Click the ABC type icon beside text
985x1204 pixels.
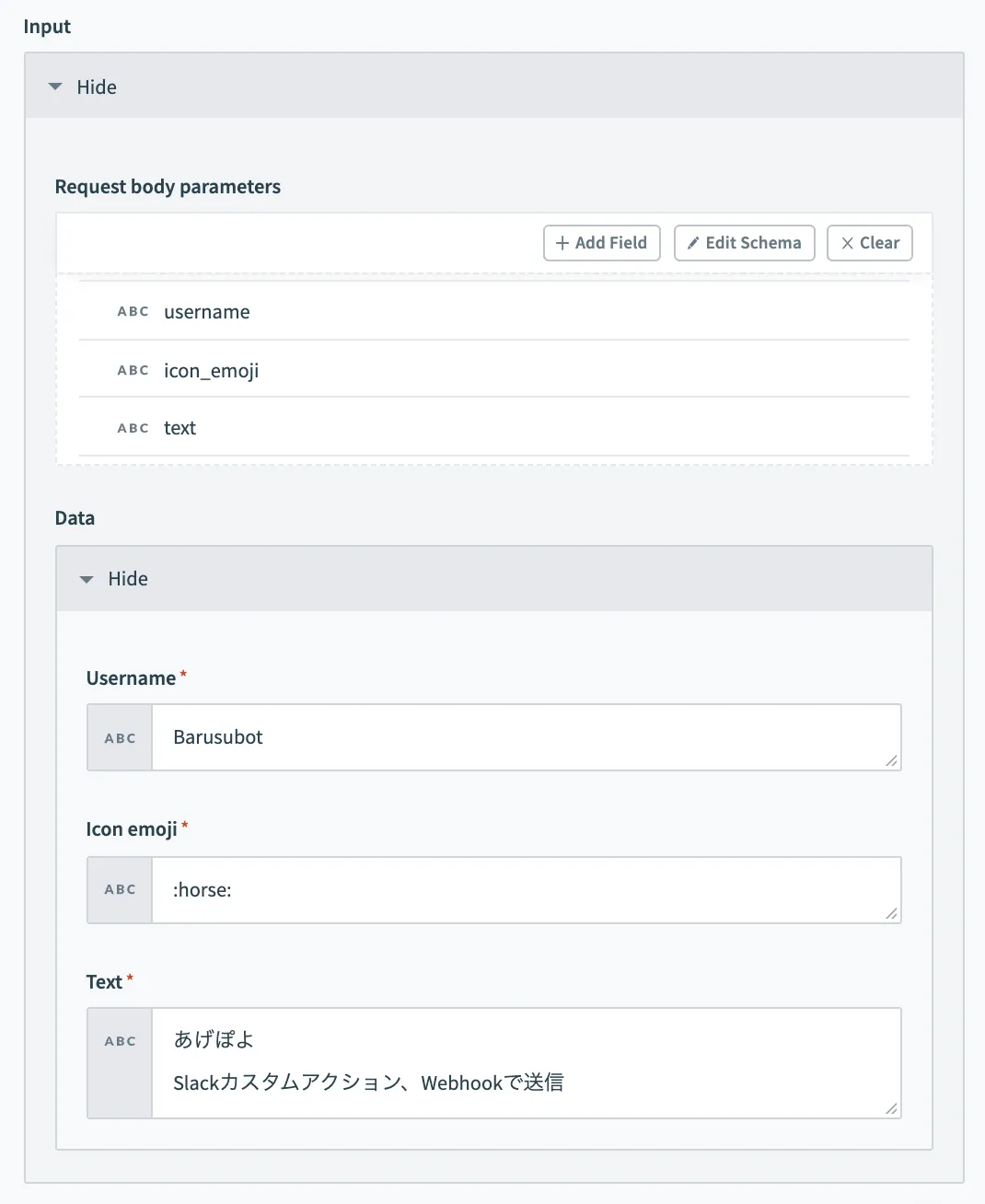(133, 428)
